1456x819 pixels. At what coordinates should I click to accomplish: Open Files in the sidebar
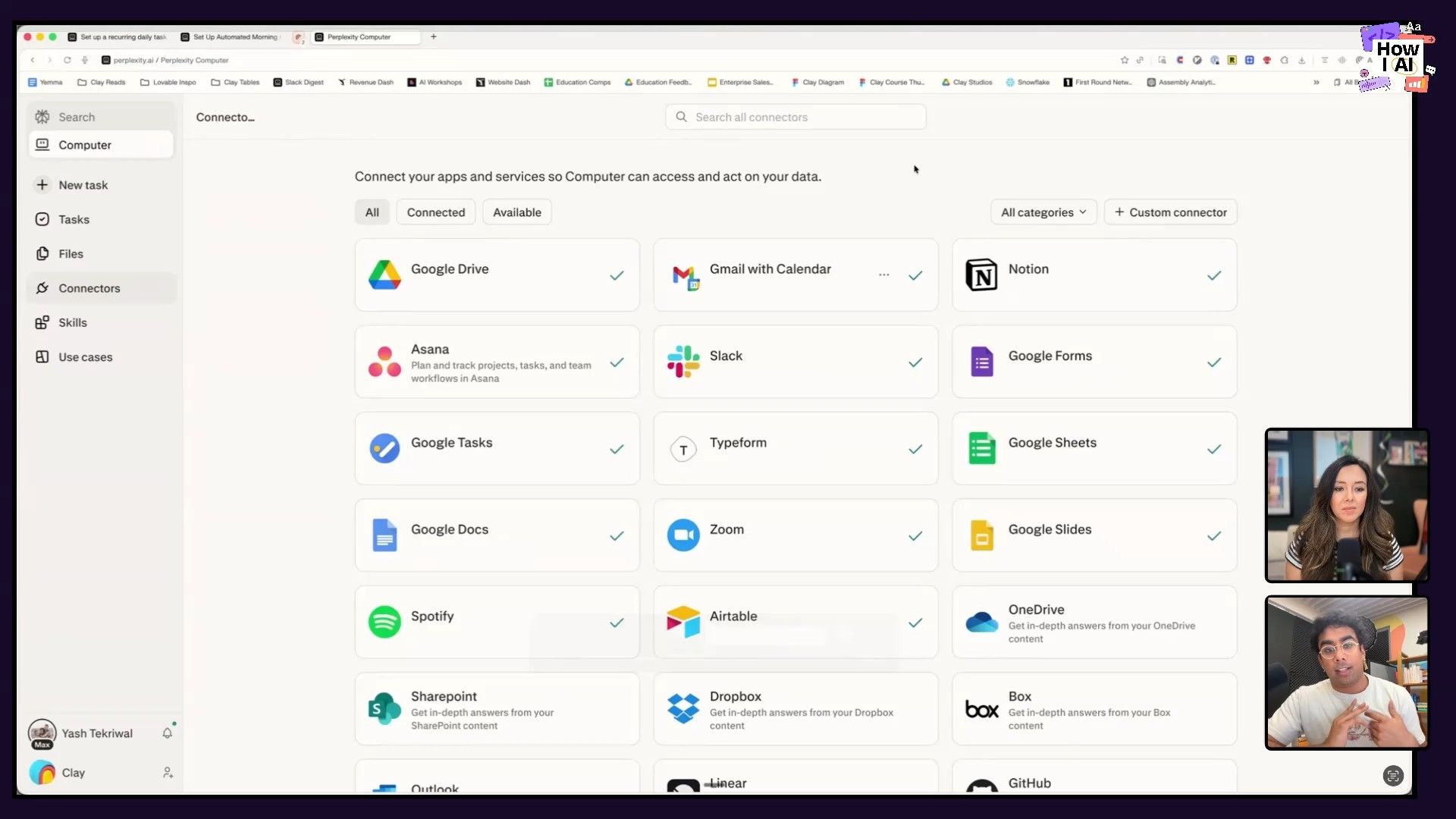pos(102,254)
